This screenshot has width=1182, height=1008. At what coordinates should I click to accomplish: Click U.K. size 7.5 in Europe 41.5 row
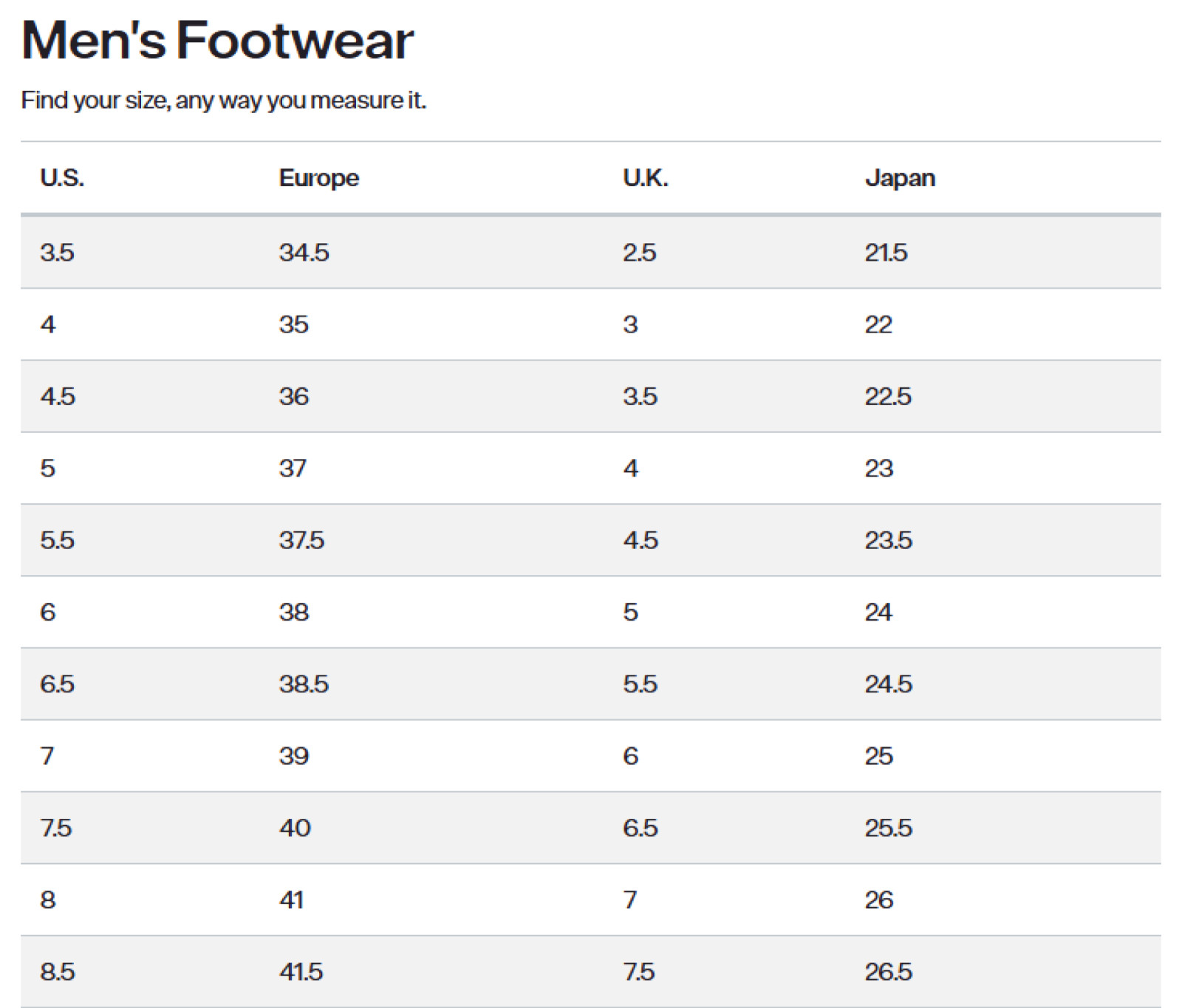(638, 972)
